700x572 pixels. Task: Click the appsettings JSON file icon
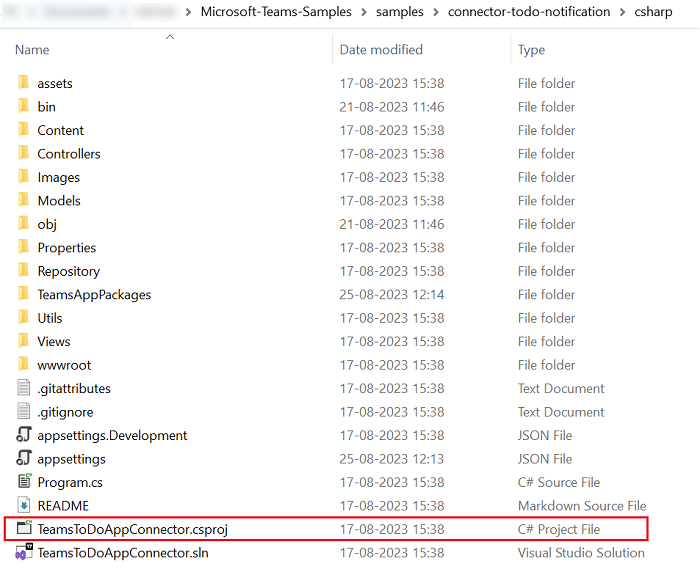pos(24,458)
